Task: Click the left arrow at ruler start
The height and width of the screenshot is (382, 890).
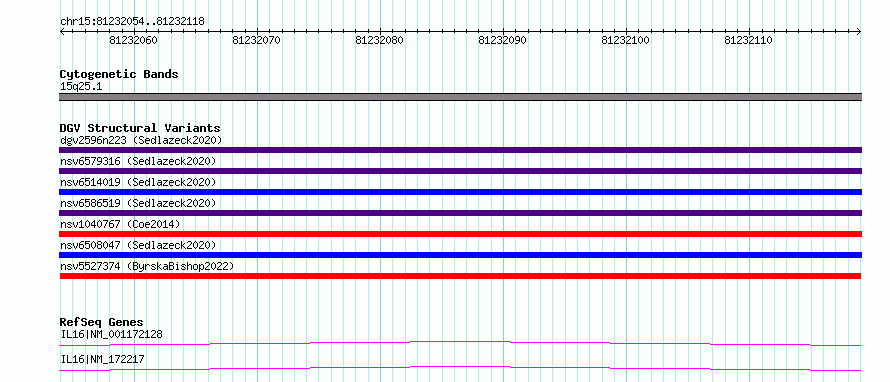Action: pos(62,32)
